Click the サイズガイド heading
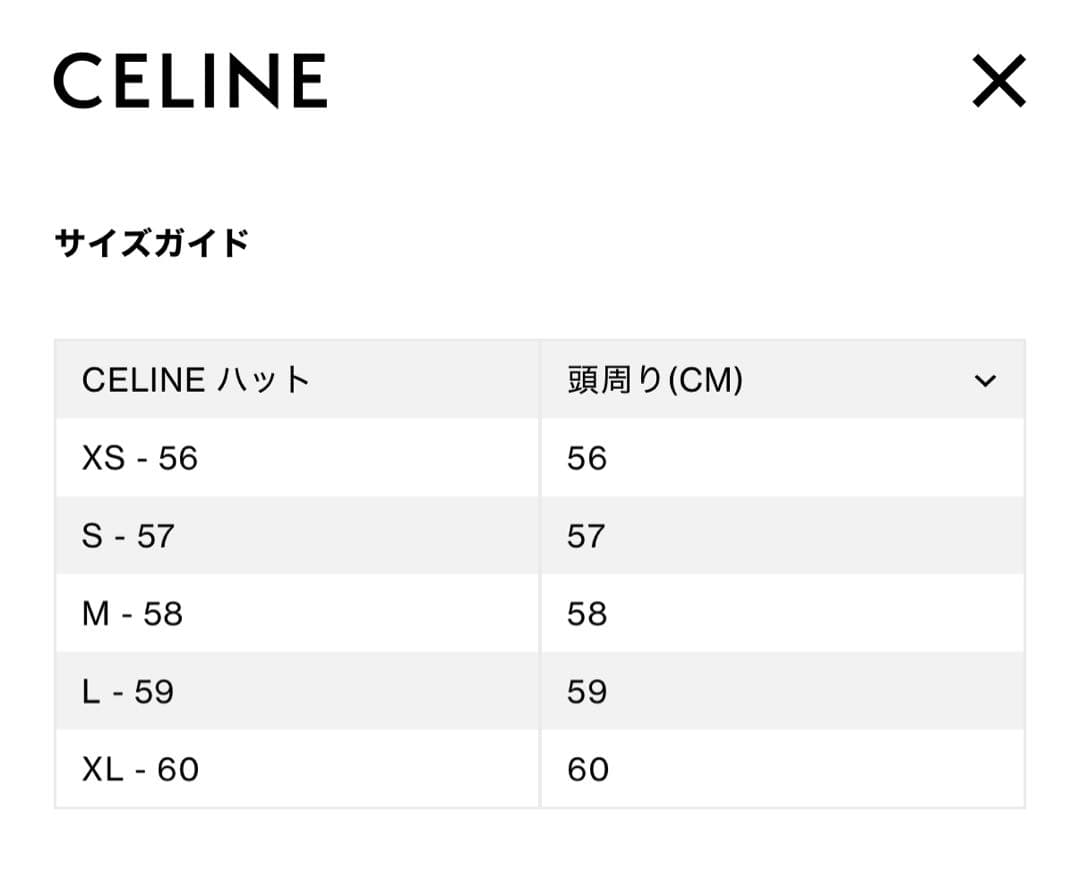Viewport: 1080px width, 881px height. [151, 238]
